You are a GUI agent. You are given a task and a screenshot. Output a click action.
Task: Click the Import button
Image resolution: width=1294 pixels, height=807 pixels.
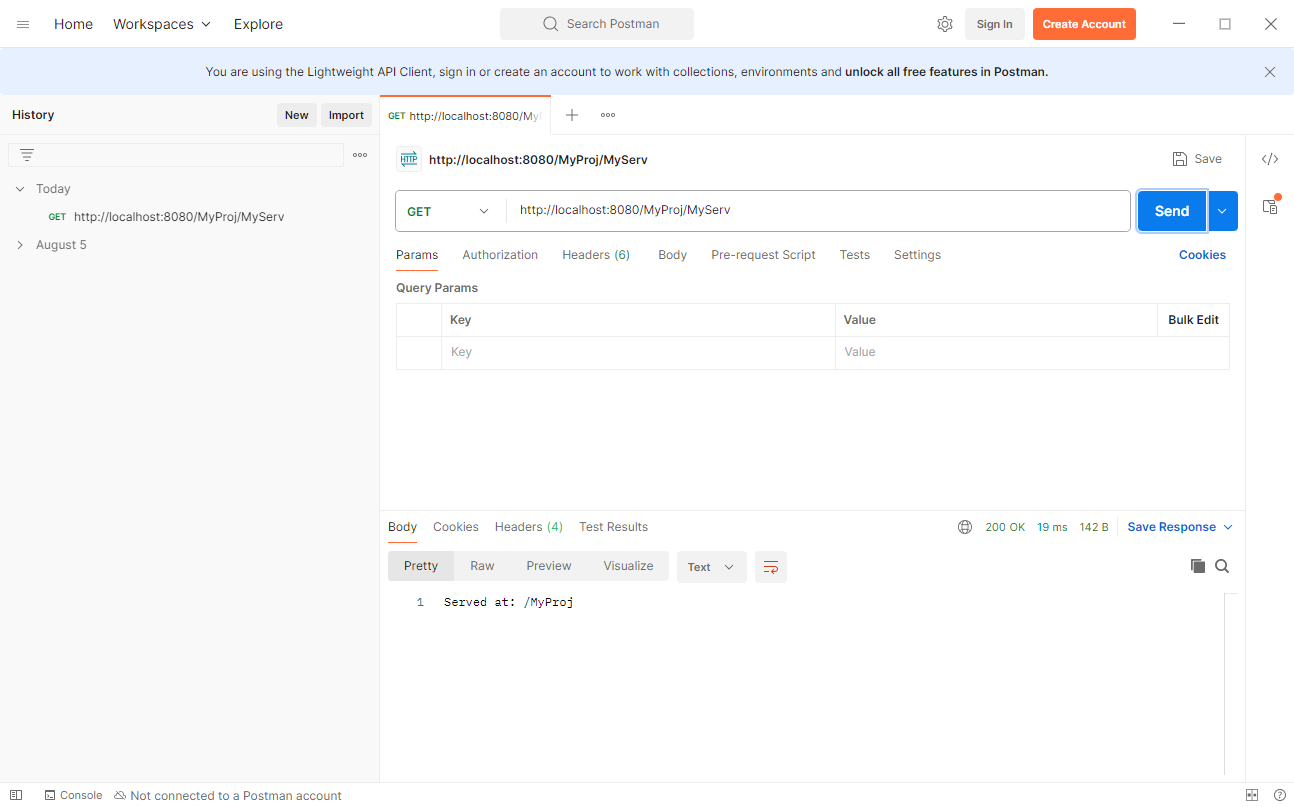pyautogui.click(x=346, y=115)
